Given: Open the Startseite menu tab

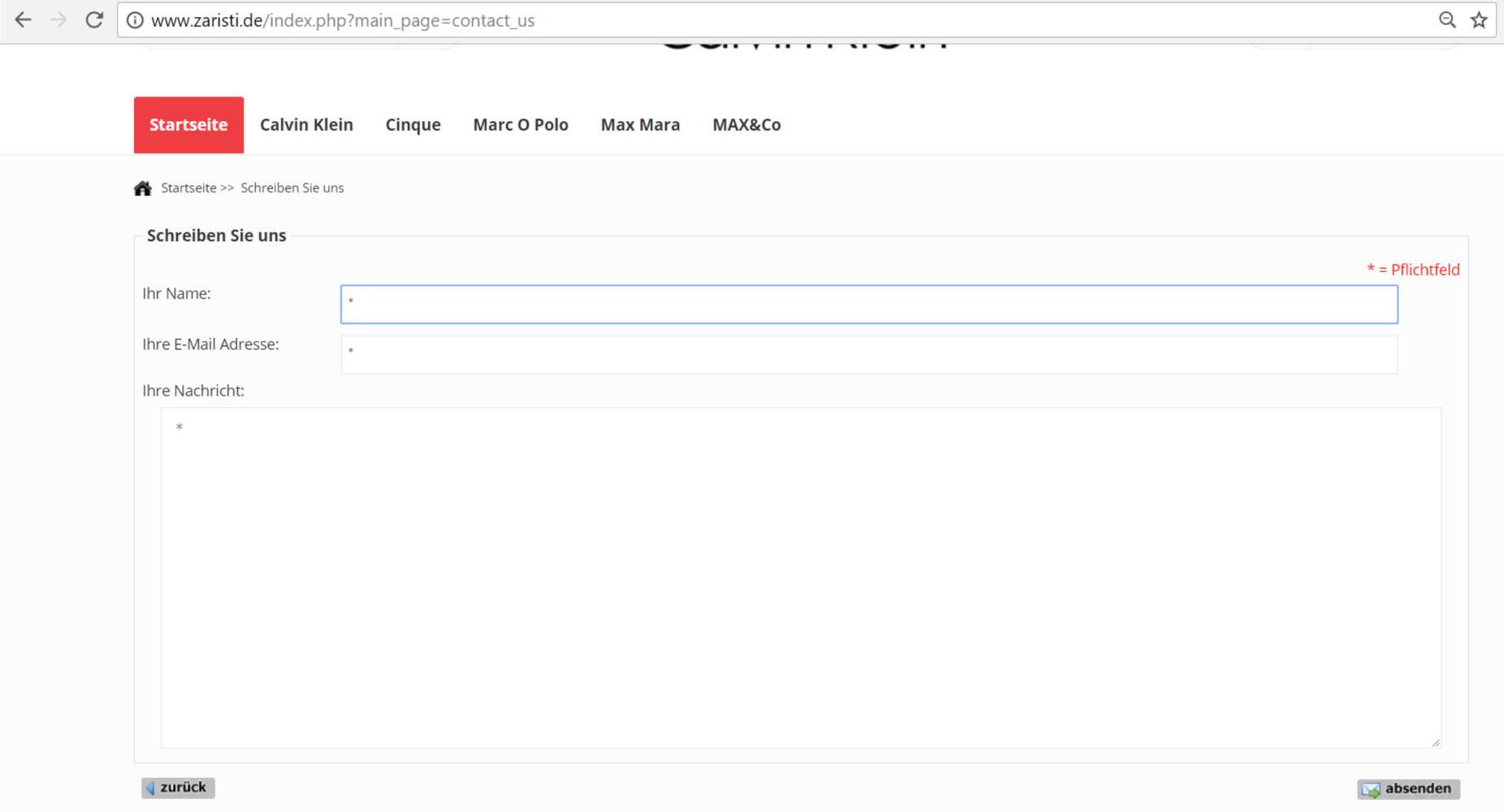Looking at the screenshot, I should [x=188, y=125].
